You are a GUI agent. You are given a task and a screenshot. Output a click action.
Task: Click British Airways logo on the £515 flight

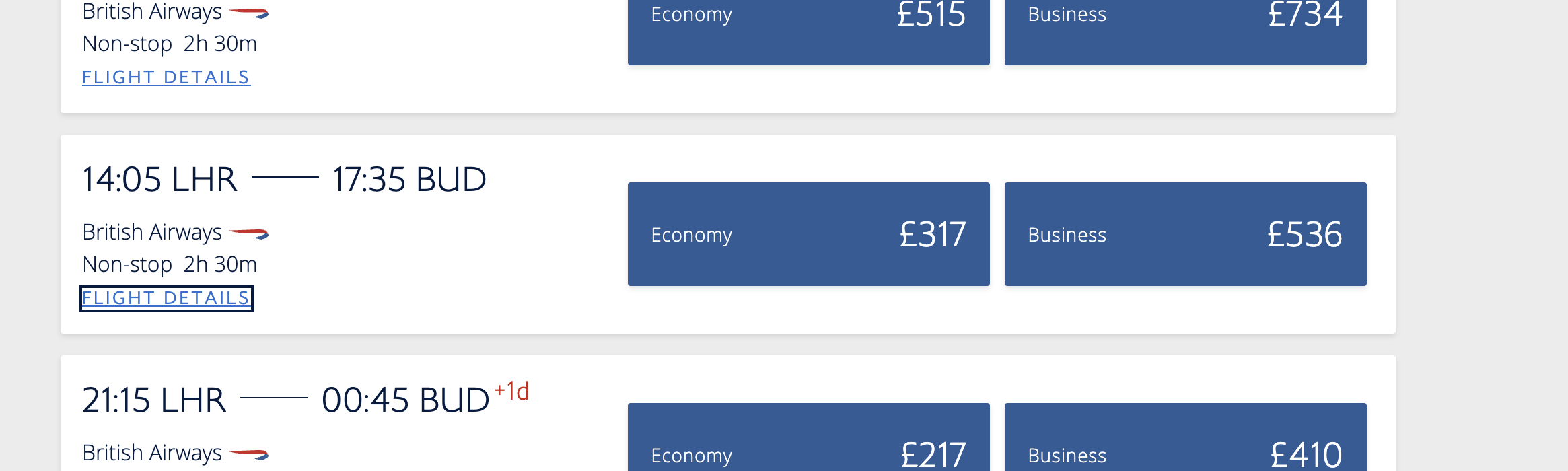click(x=249, y=13)
